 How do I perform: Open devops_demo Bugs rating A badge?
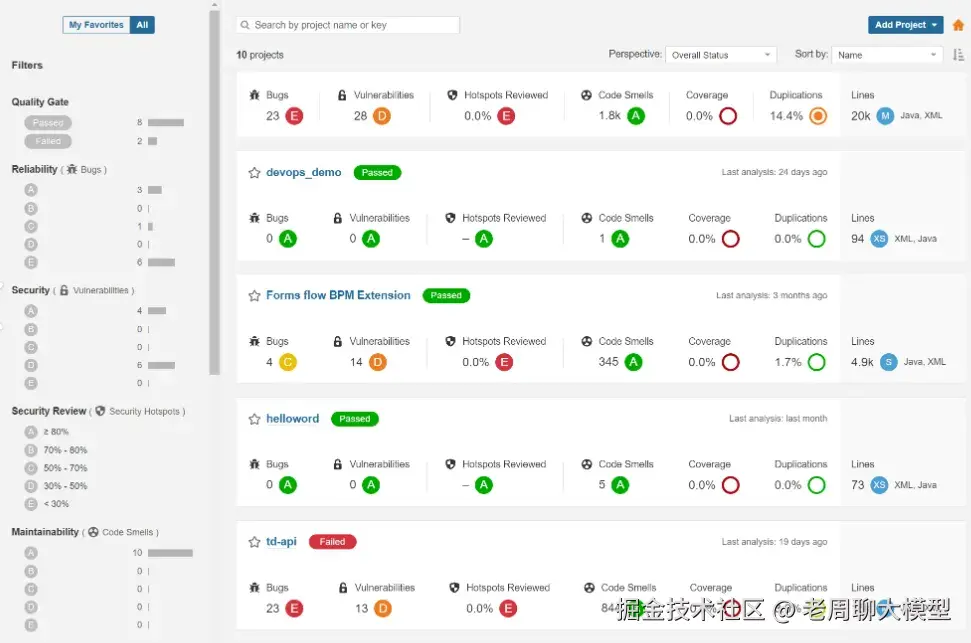pyautogui.click(x=287, y=238)
